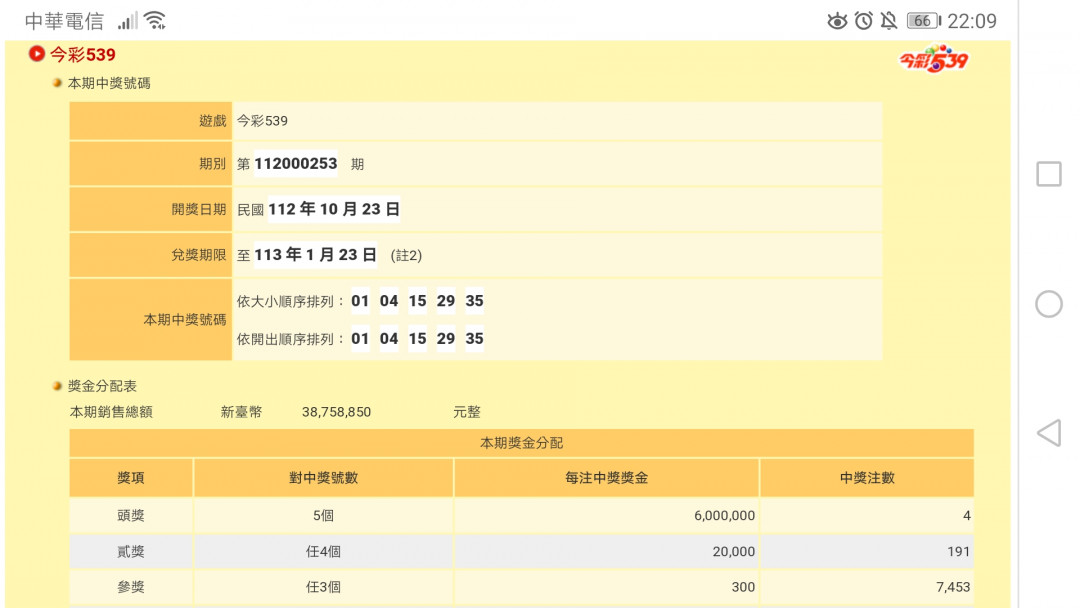The height and width of the screenshot is (608, 1080).
Task: Click number 15 in 依開出順序排列 row
Action: tap(417, 339)
